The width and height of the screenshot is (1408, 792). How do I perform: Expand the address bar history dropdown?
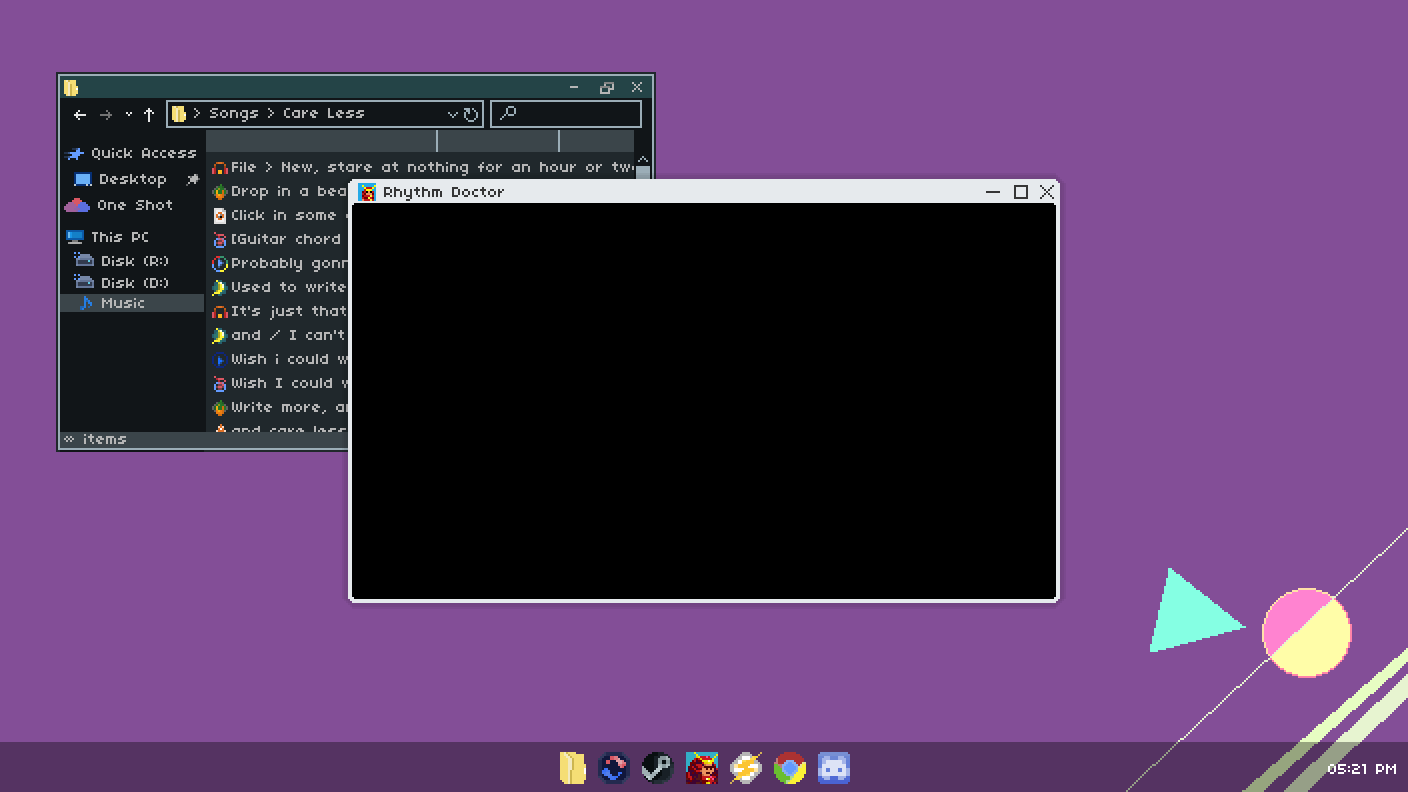(452, 114)
